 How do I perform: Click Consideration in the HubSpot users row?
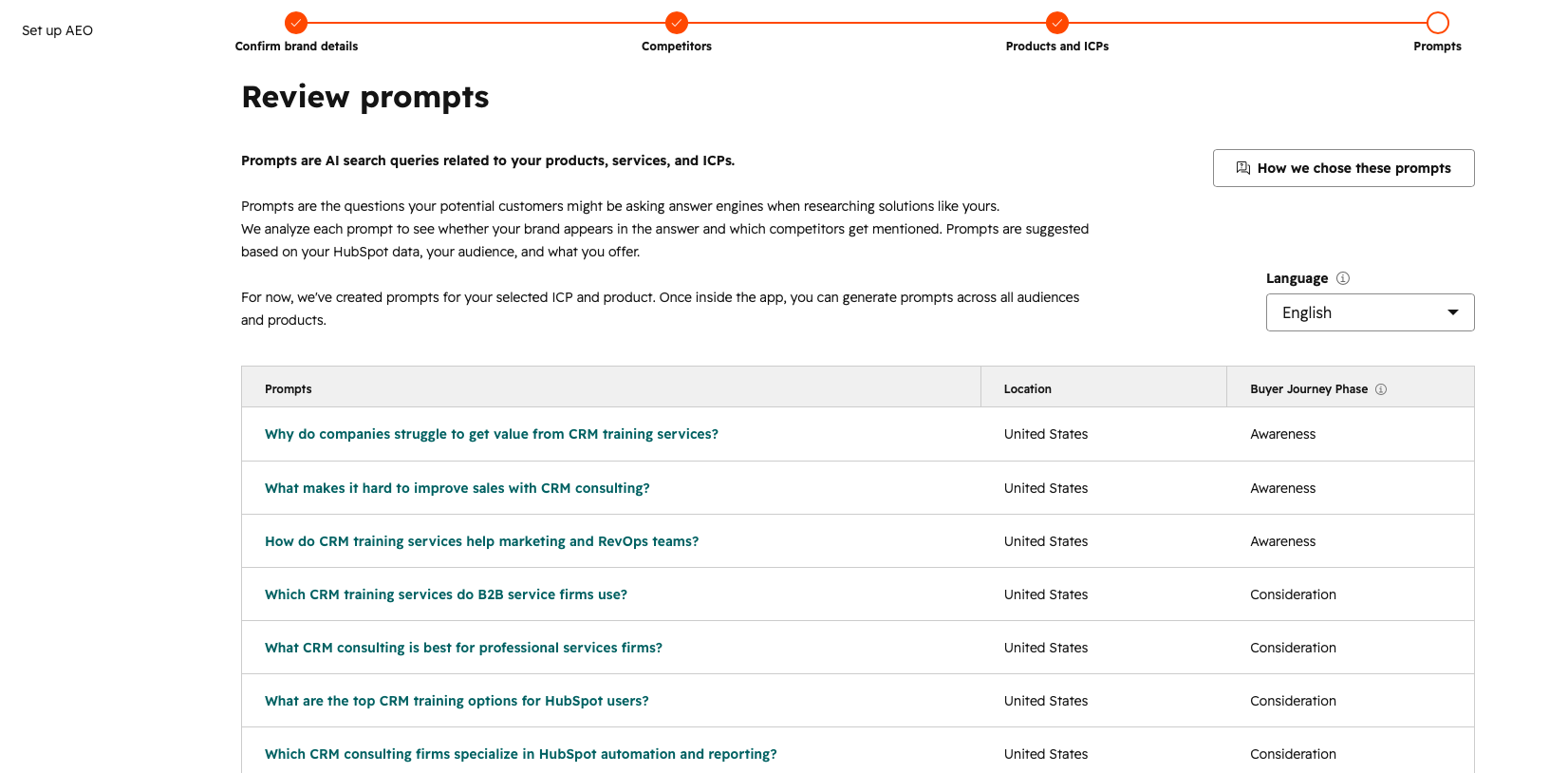1293,701
